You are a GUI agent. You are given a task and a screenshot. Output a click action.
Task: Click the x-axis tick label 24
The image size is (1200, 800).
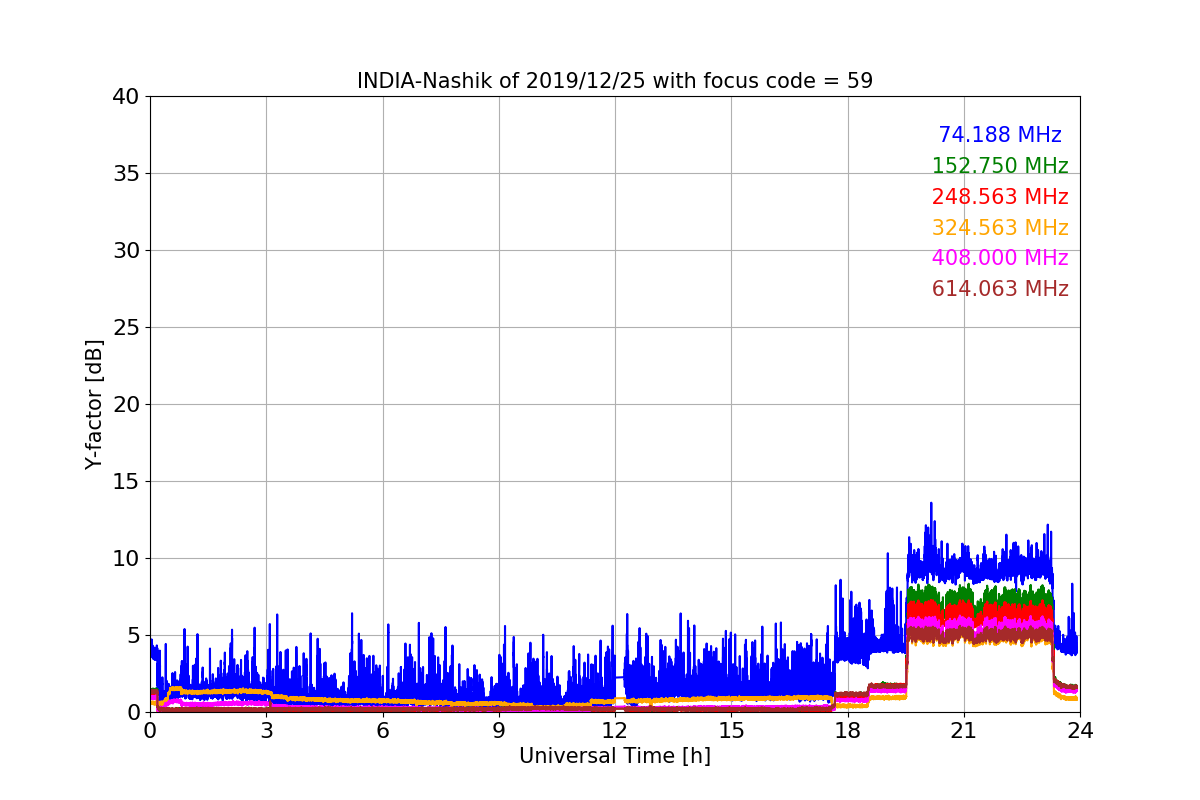point(1080,731)
